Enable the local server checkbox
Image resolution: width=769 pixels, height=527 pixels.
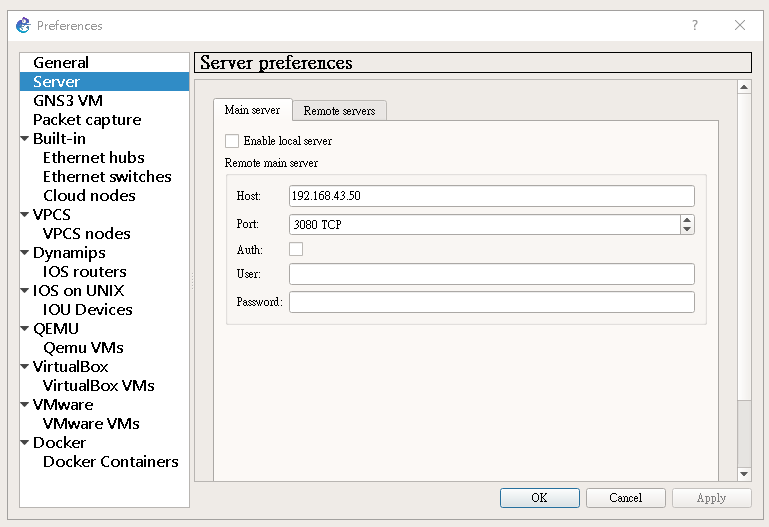coord(232,141)
